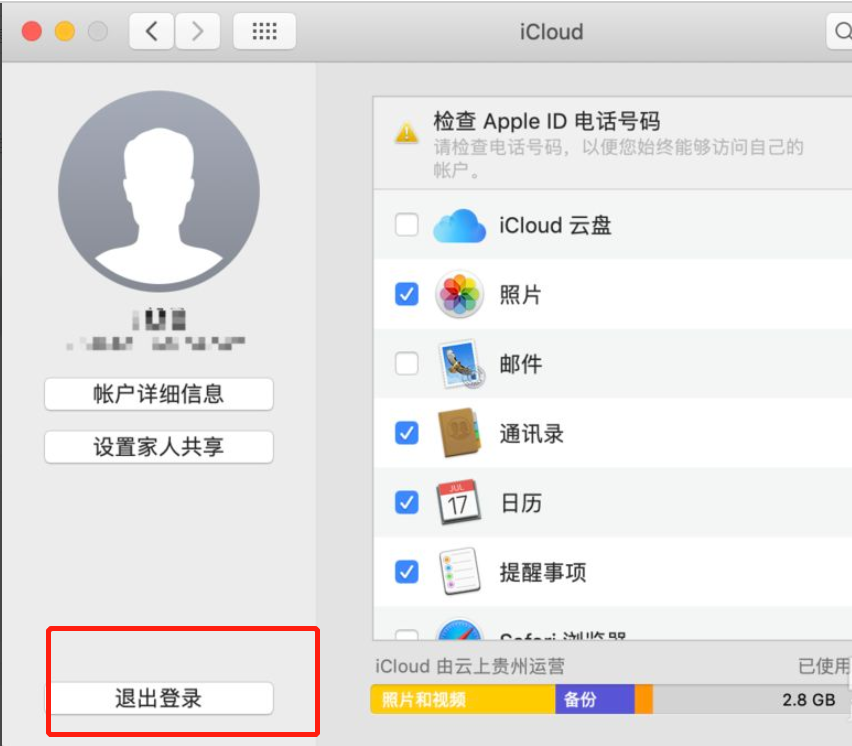This screenshot has width=852, height=746.
Task: Disable syncing for 照片
Action: [406, 293]
